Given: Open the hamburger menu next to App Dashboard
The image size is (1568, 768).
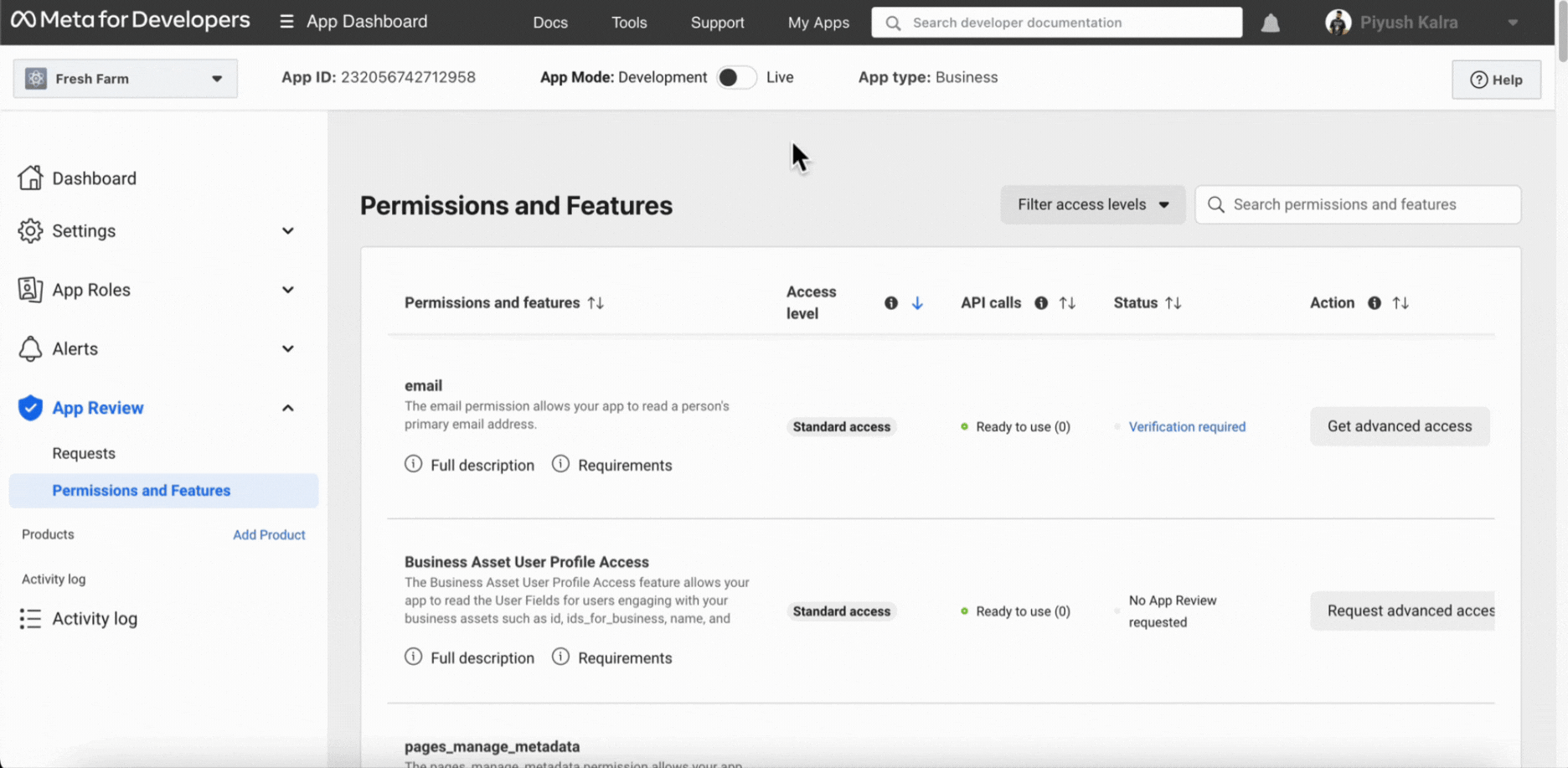Looking at the screenshot, I should click(x=286, y=22).
